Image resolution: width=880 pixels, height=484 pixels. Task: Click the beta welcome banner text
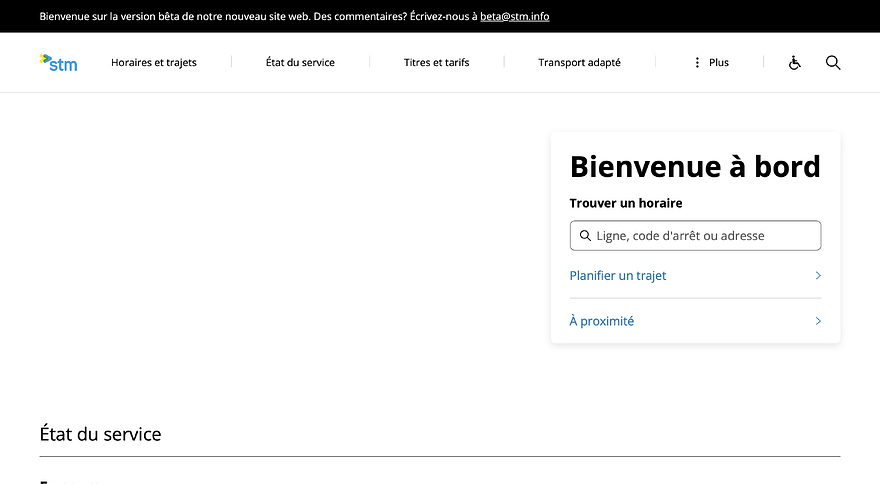pos(259,16)
